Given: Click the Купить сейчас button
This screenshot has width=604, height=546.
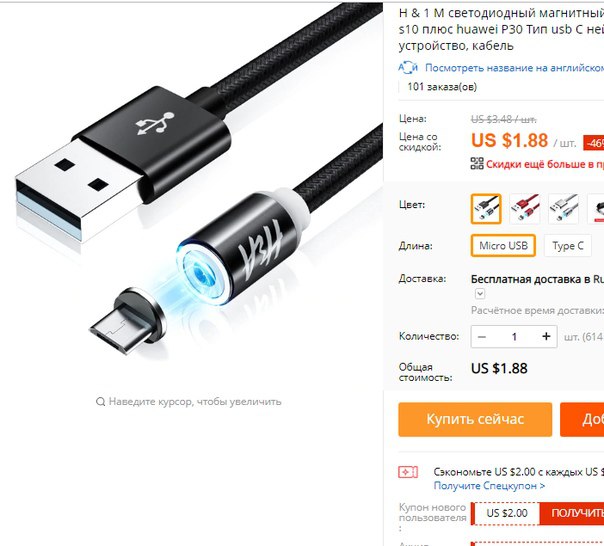Looking at the screenshot, I should (475, 419).
